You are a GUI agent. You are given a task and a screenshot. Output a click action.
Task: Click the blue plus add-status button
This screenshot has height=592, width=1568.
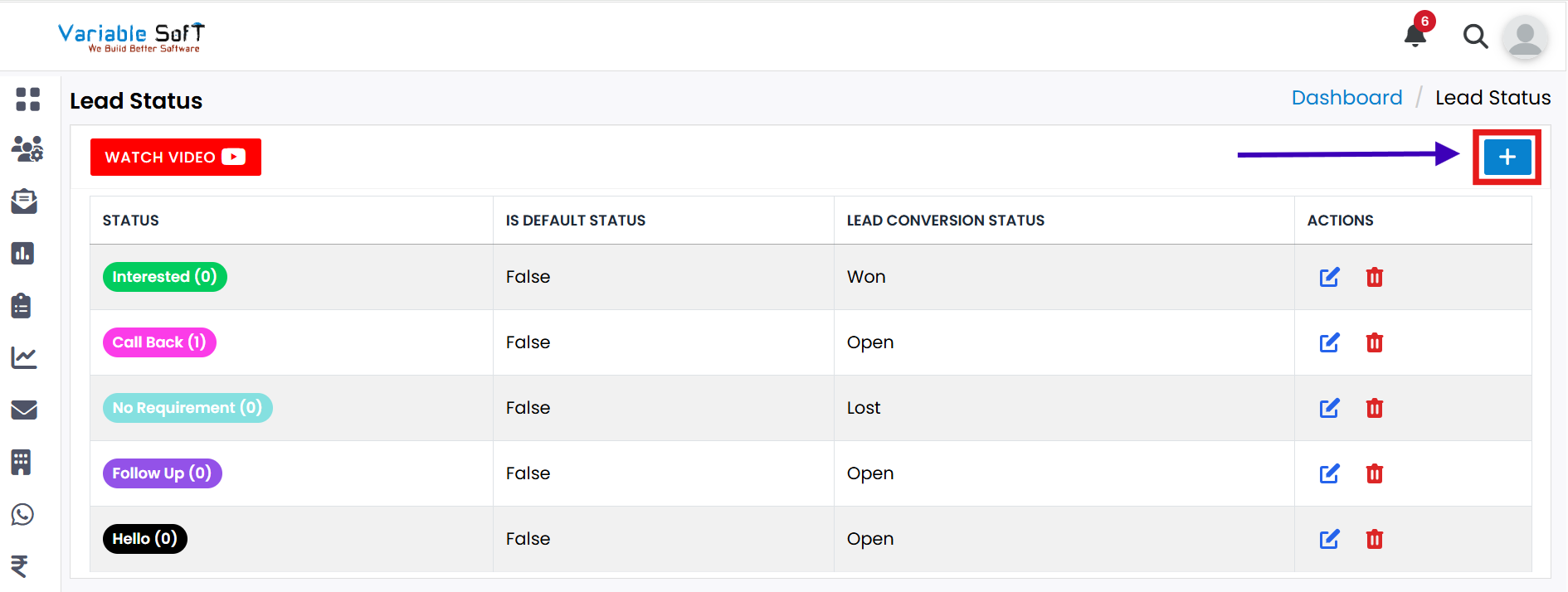[x=1507, y=157]
